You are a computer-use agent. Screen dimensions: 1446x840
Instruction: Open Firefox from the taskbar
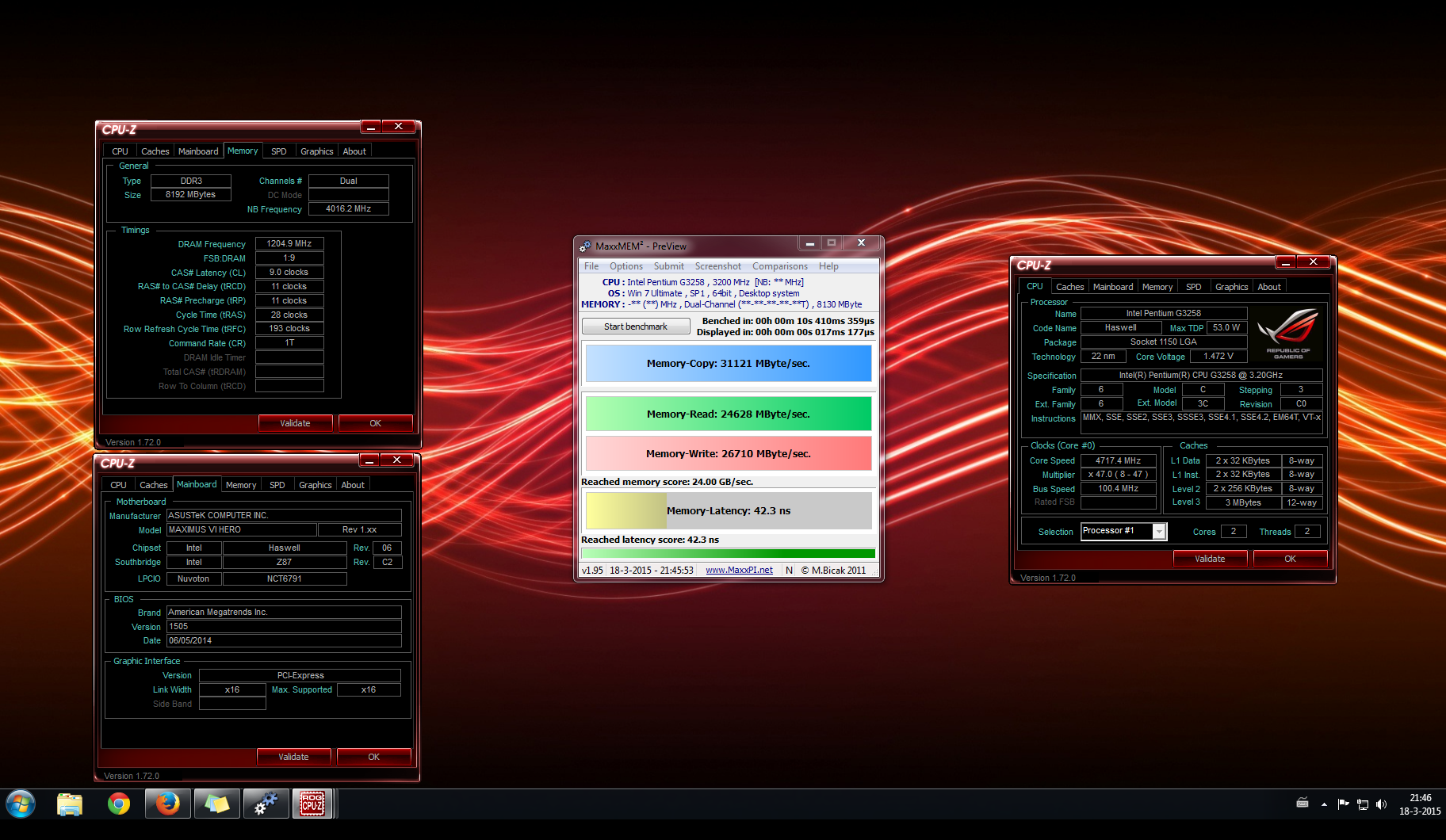167,804
